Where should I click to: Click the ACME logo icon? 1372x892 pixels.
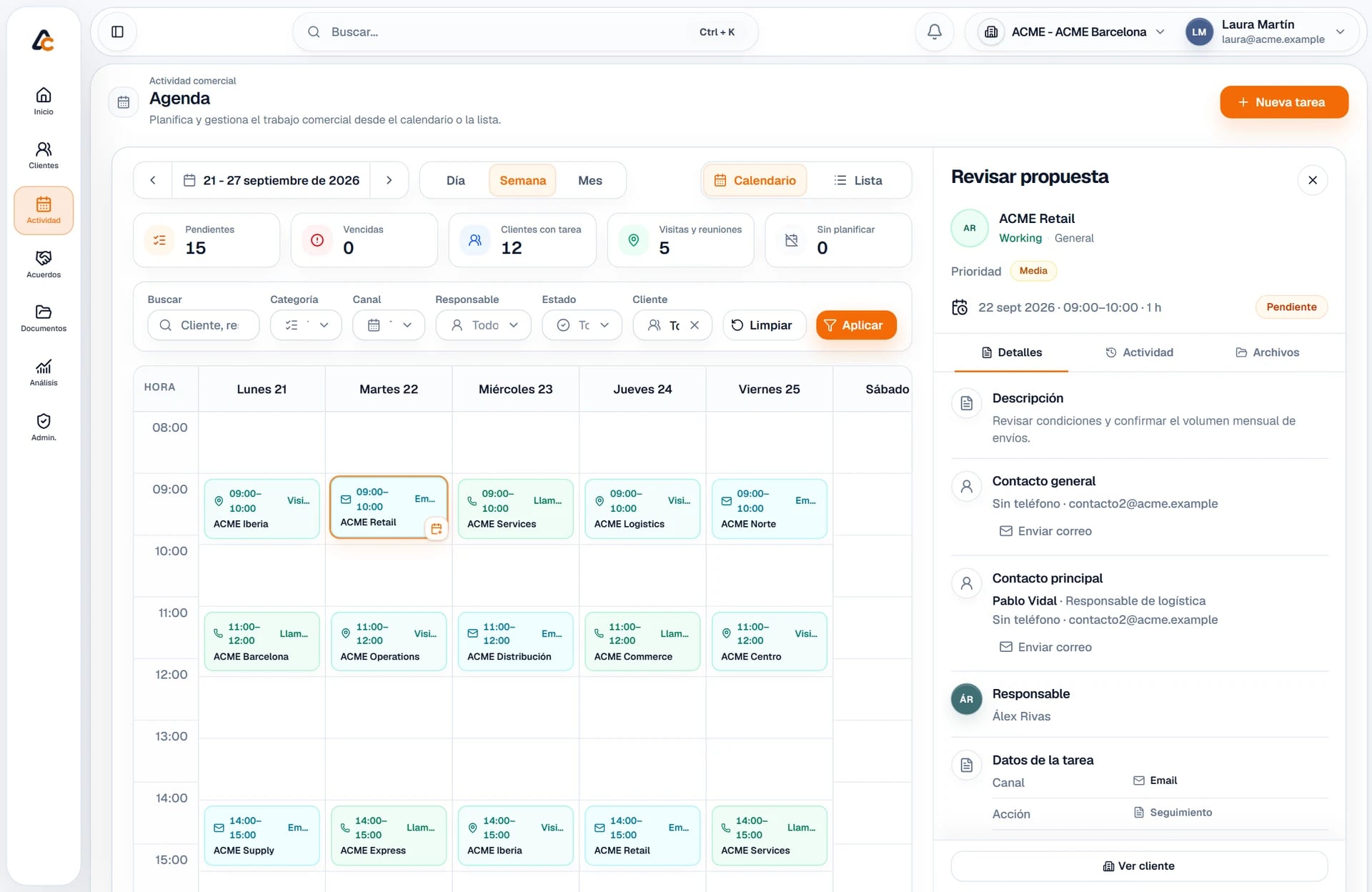click(x=44, y=40)
